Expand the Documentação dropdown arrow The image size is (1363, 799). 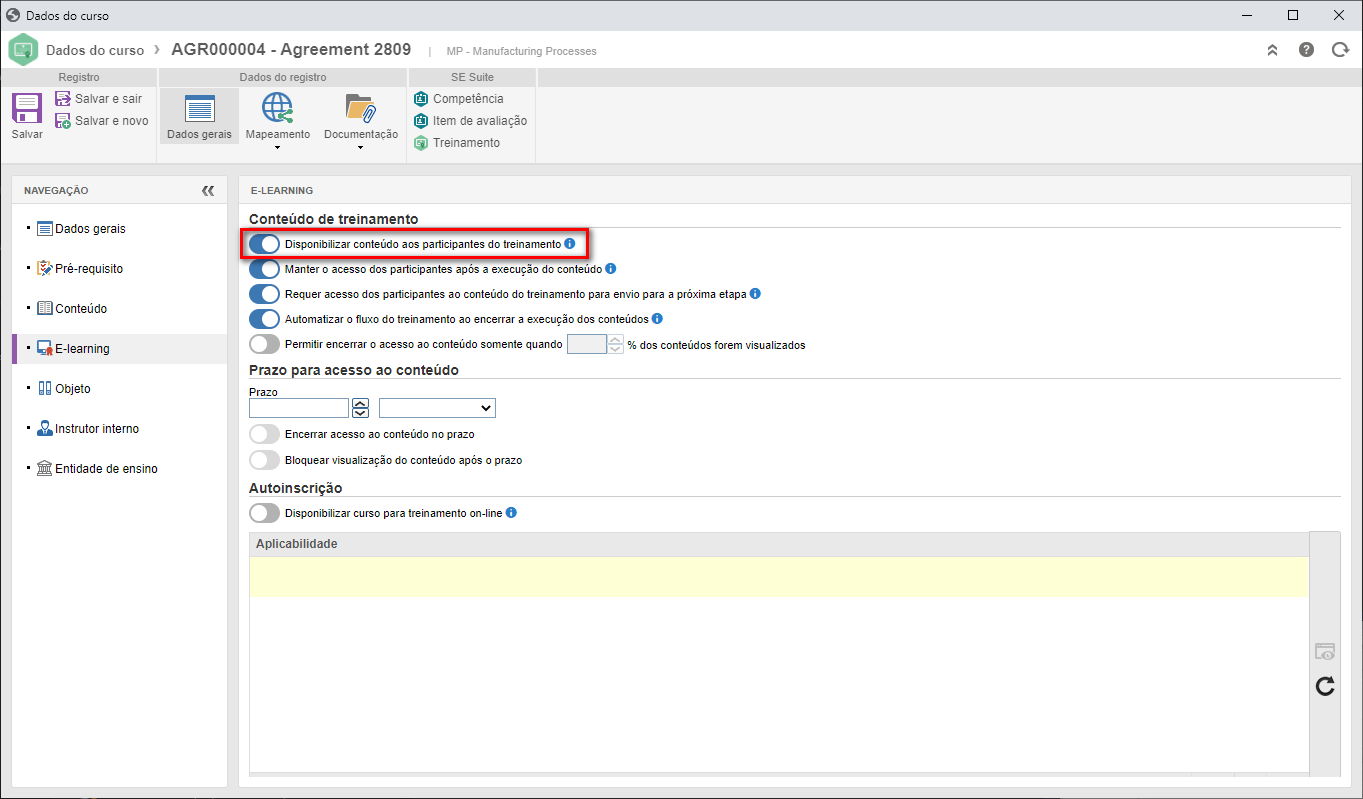click(360, 148)
